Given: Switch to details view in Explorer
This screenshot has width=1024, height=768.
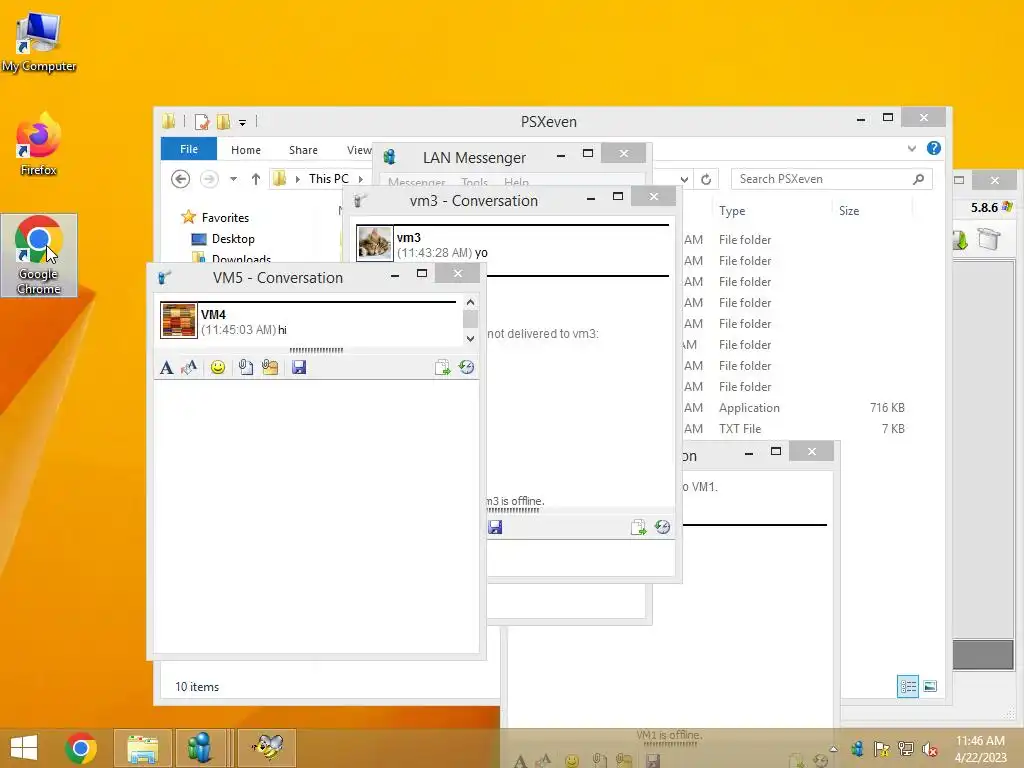Looking at the screenshot, I should 908,686.
